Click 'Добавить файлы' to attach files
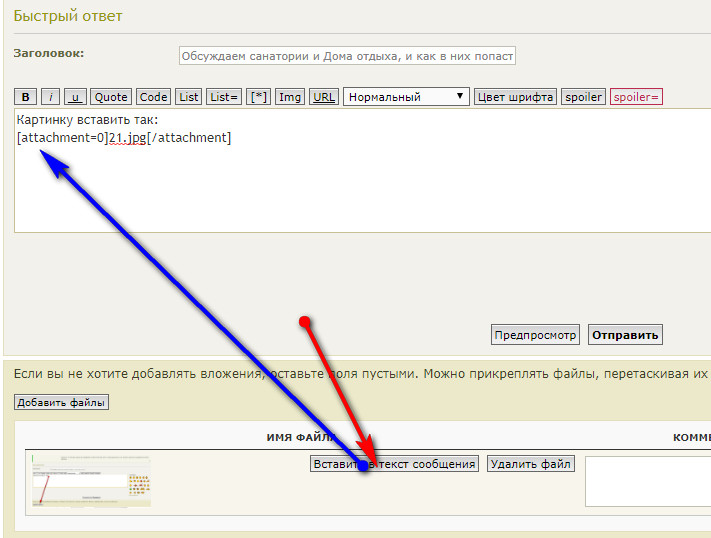The width and height of the screenshot is (711, 538). (x=61, y=402)
